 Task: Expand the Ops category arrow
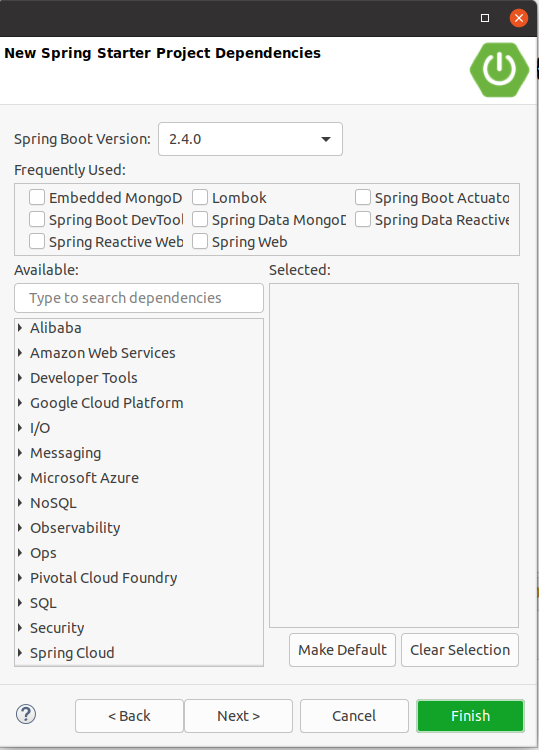(20, 552)
